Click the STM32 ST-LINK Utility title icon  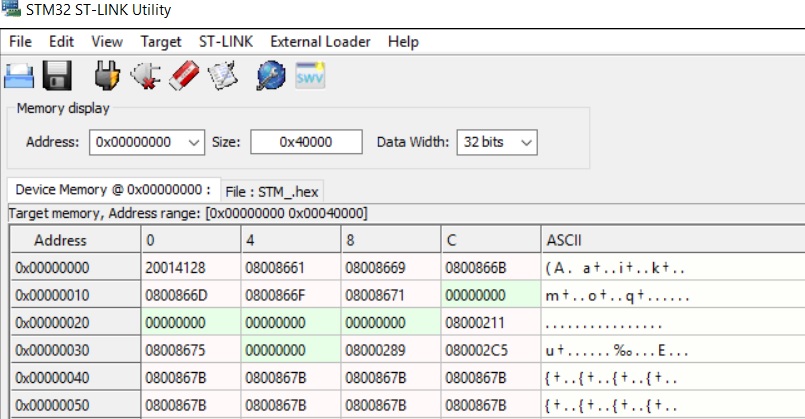11,9
